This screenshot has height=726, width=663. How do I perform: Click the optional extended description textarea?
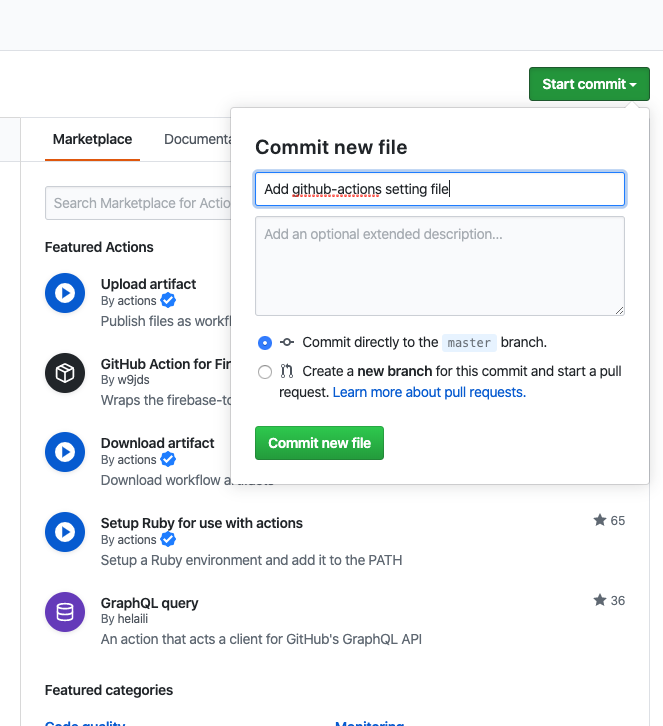[440, 266]
